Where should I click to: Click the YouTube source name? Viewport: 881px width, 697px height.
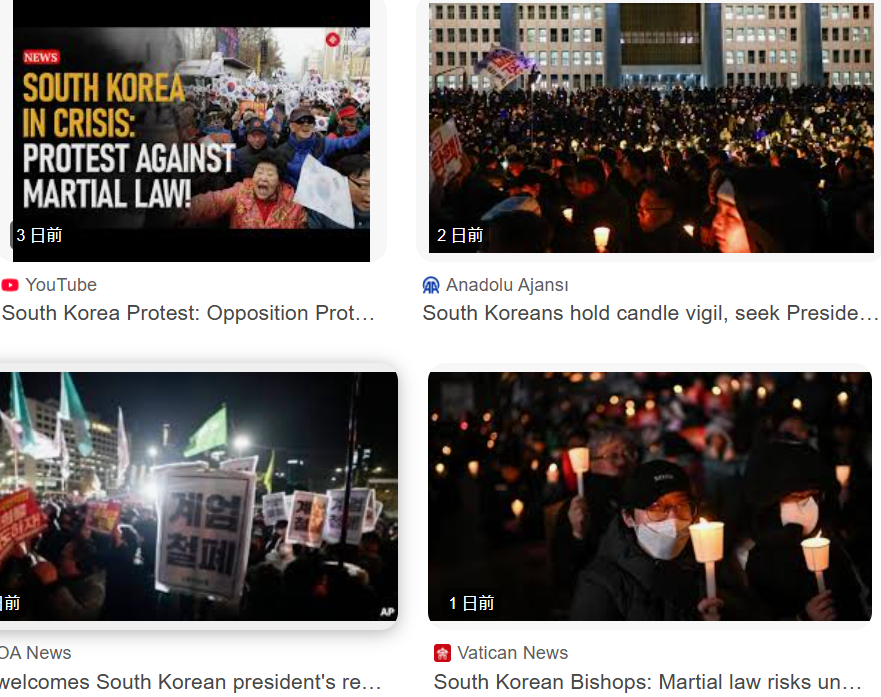point(61,285)
